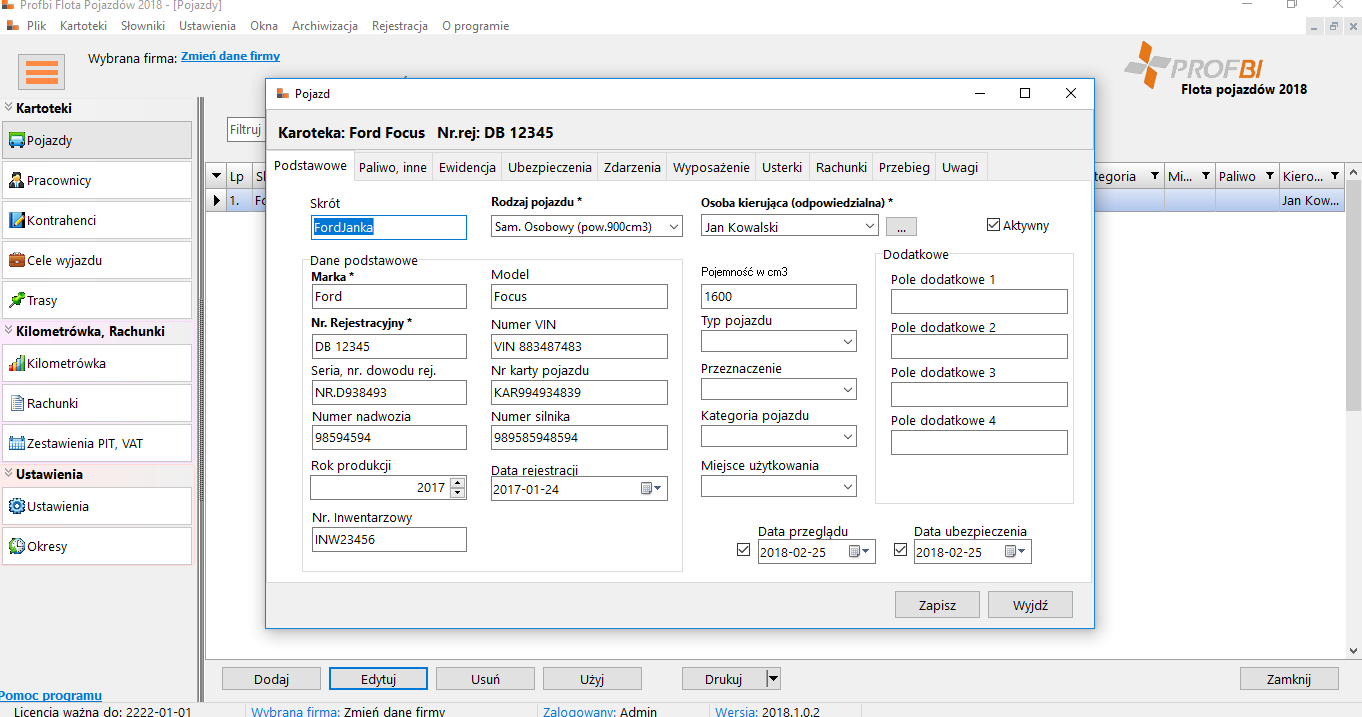The image size is (1362, 717).
Task: Click the Zapisz button
Action: point(938,605)
